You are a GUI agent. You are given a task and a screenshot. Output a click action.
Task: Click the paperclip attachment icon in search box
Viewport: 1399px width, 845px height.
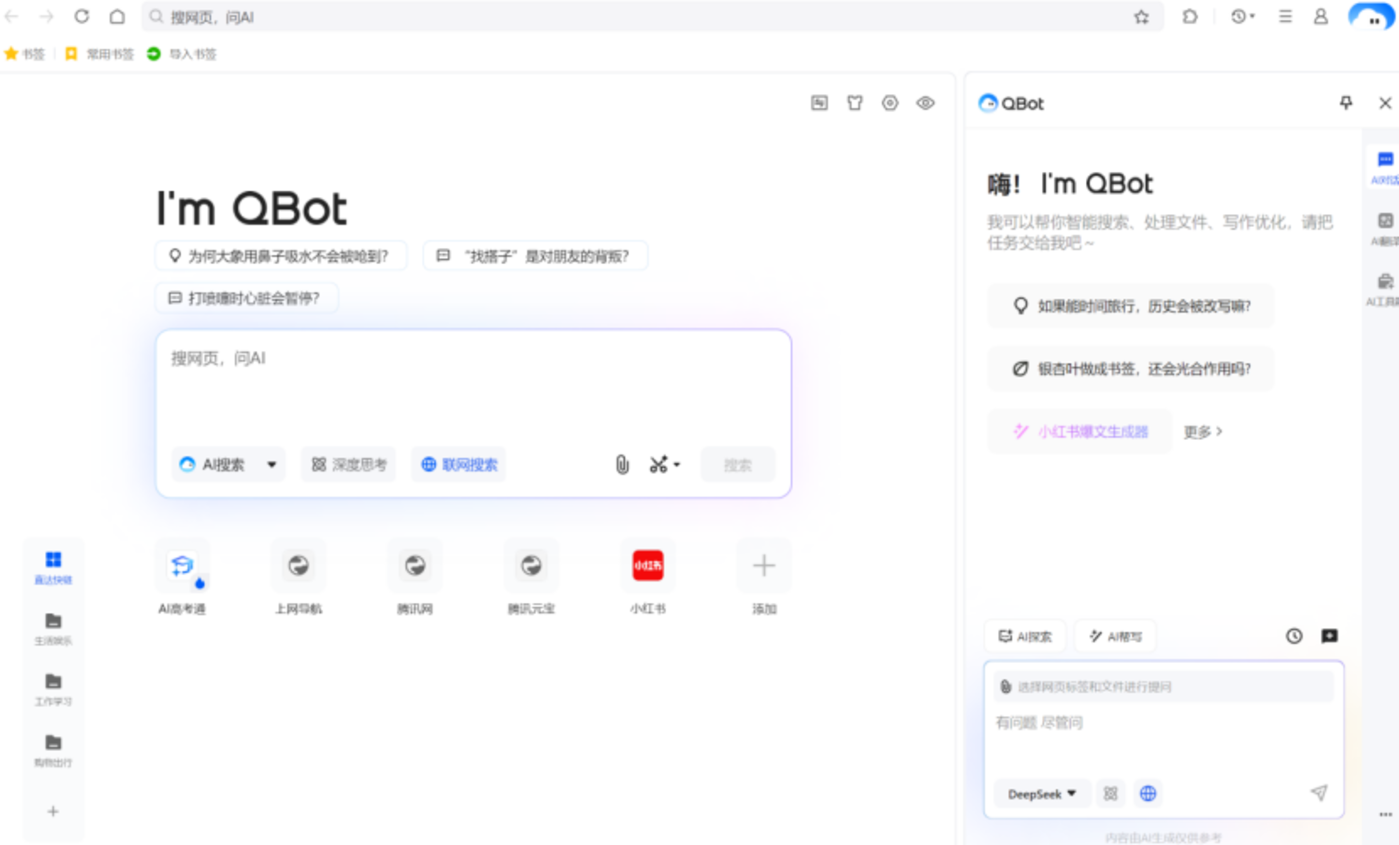click(x=622, y=464)
